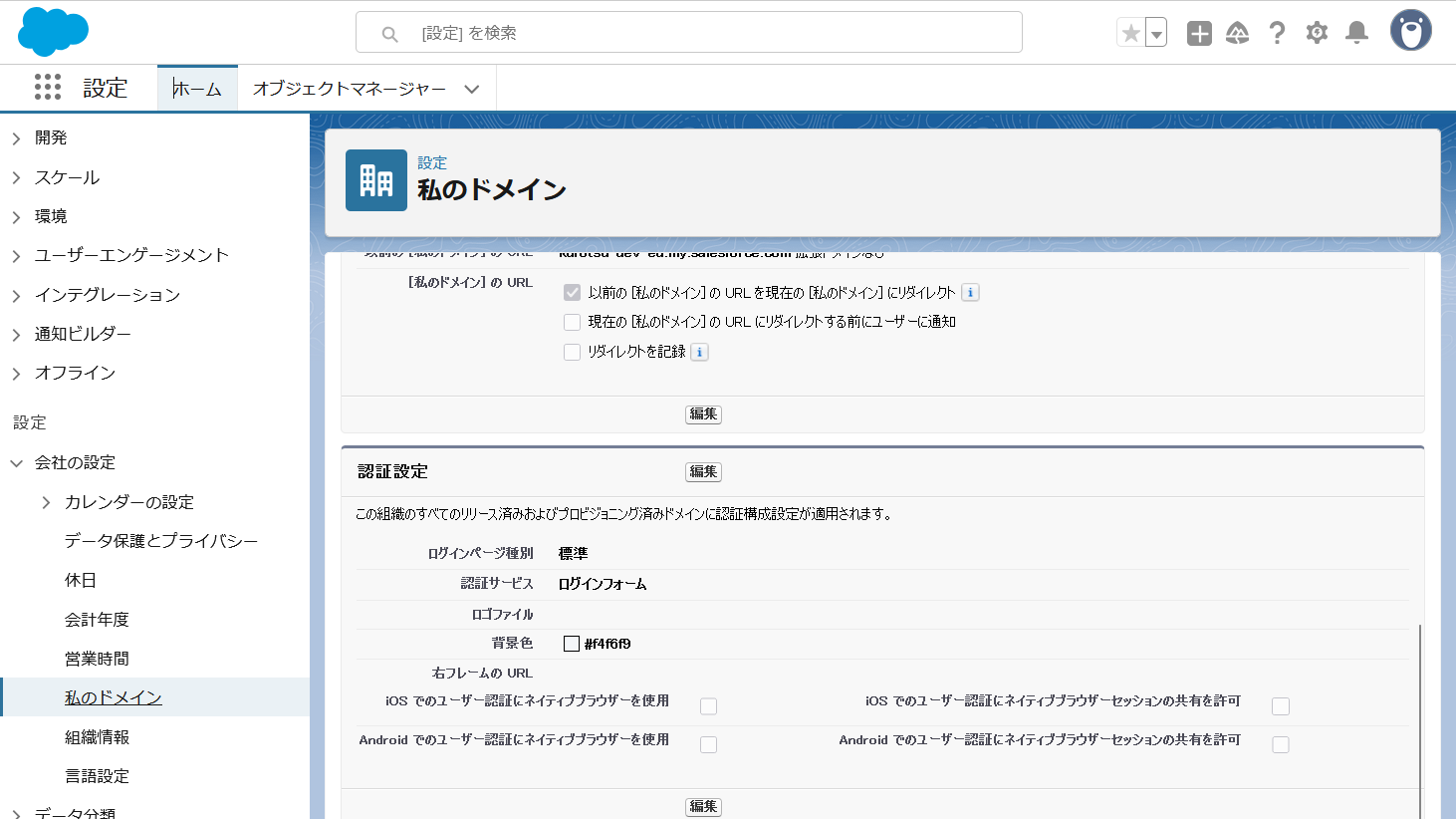
Task: Click the Salesforce cloud logo
Action: (53, 32)
